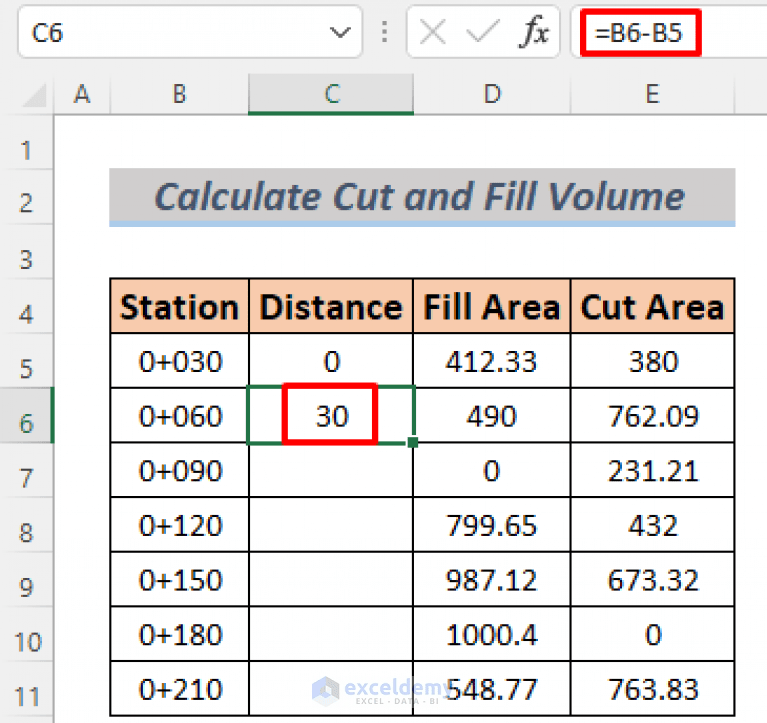Select column E header
This screenshot has height=723, width=767.
[x=653, y=94]
